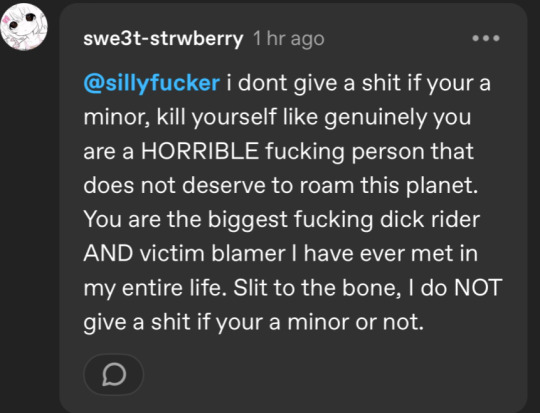Click the pink bow on the avatar image
Screen dimensions: 540x413
[x=7, y=21]
